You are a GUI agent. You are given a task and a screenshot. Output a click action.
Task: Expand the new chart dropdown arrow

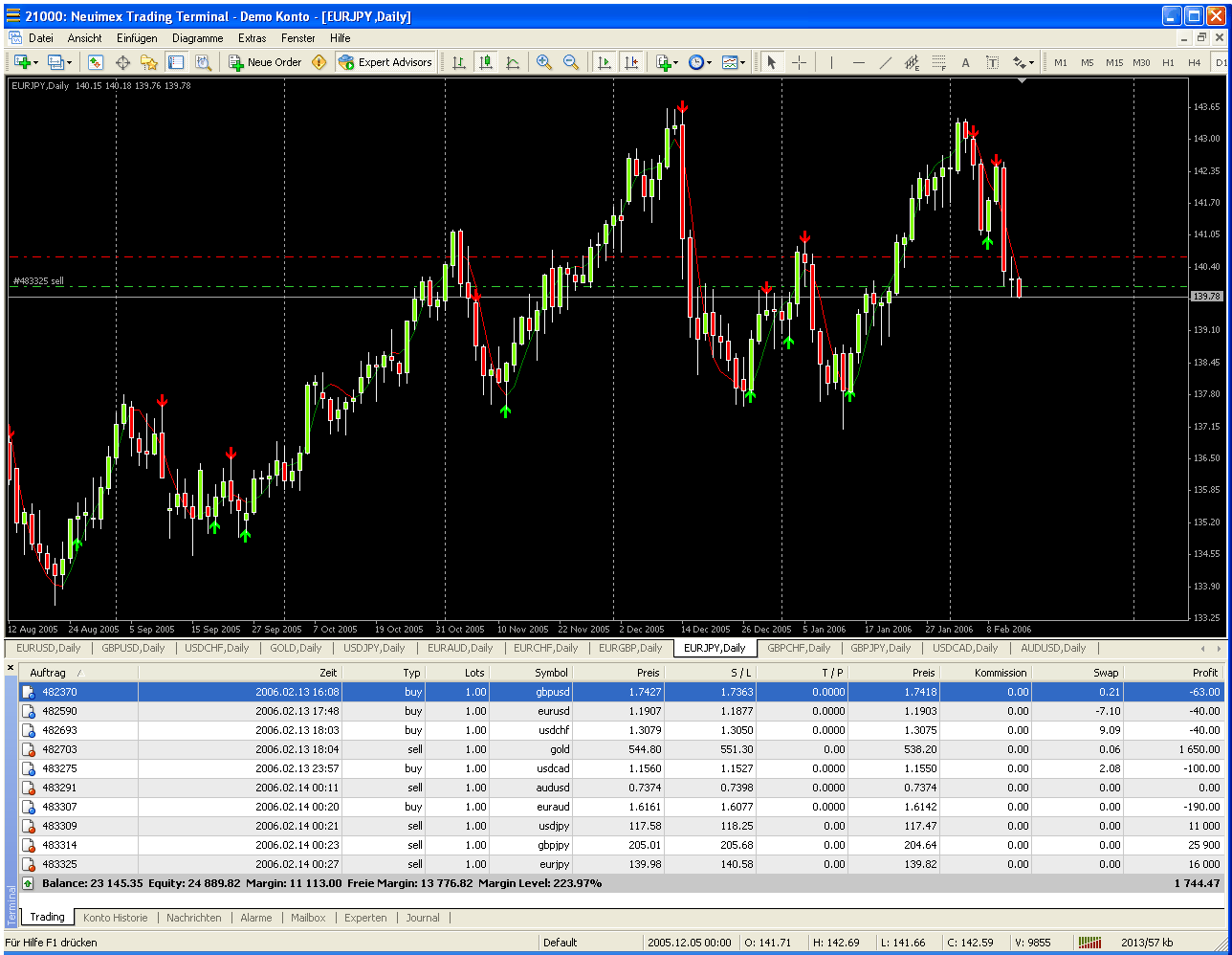[36, 62]
